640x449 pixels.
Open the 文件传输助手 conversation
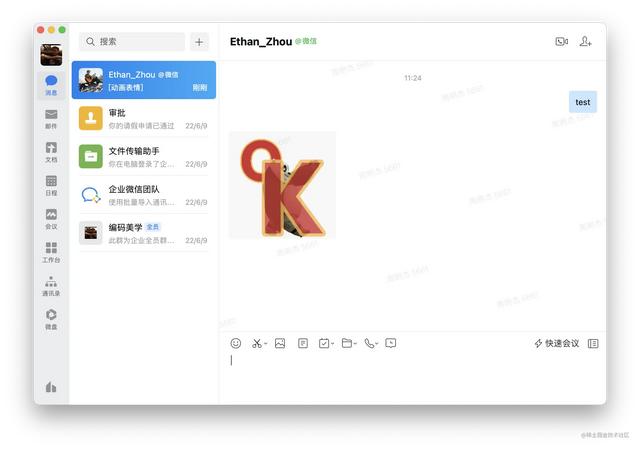(144, 157)
